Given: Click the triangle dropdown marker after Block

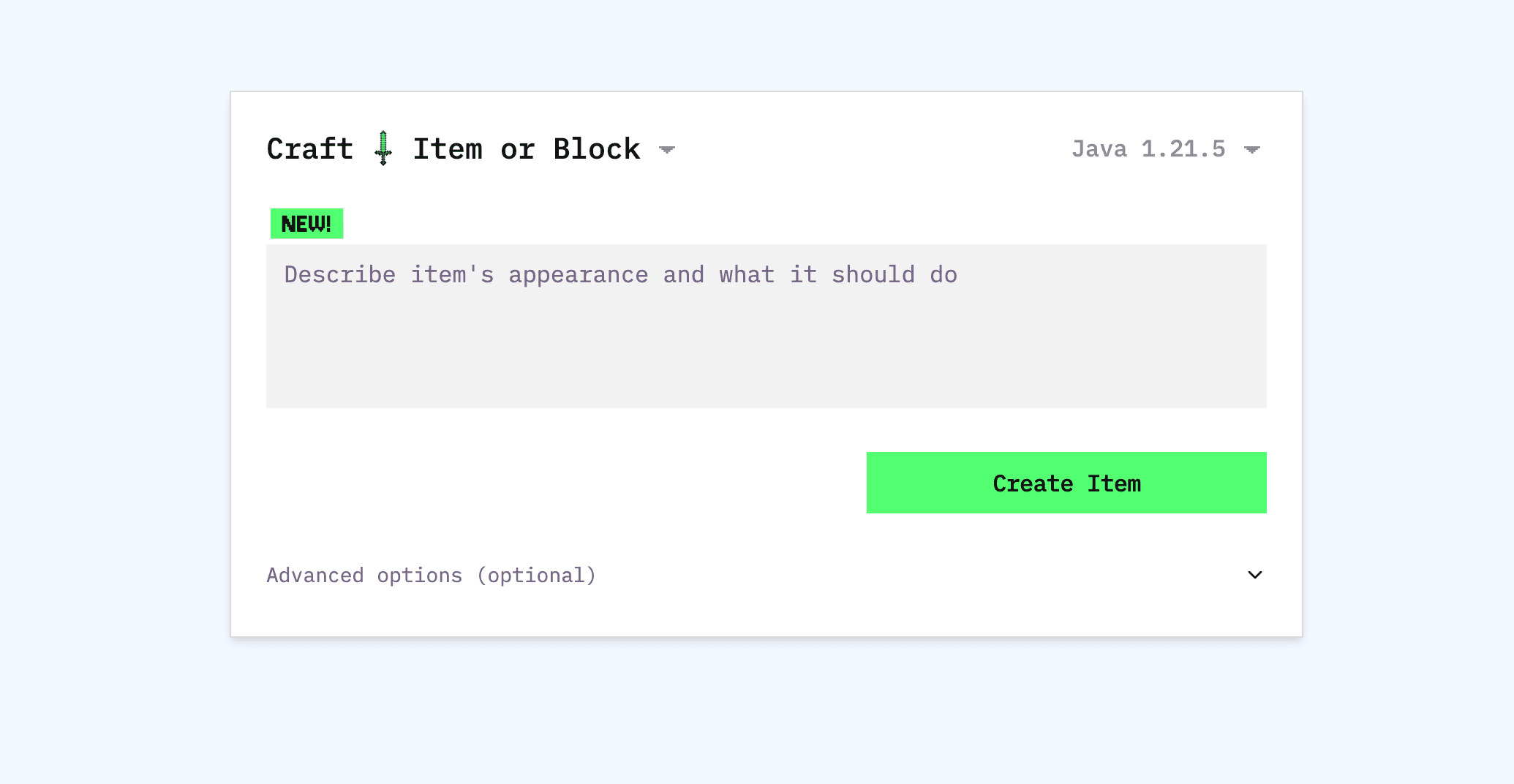Looking at the screenshot, I should [666, 149].
